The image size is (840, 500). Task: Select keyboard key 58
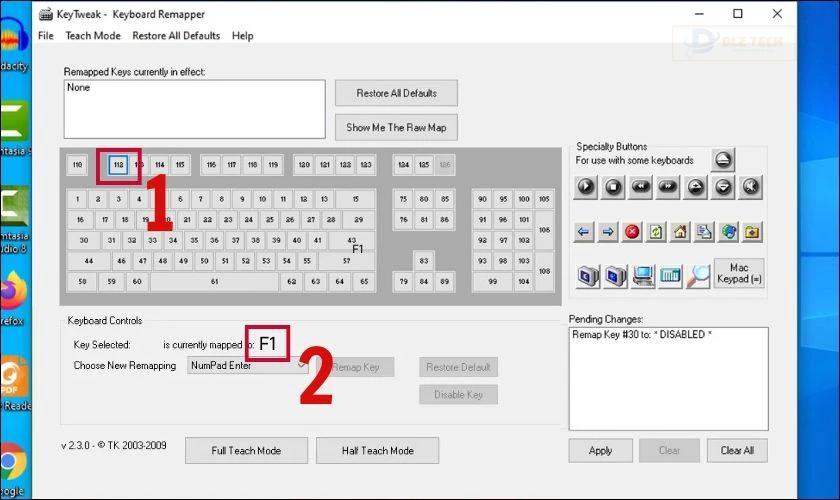point(82,282)
